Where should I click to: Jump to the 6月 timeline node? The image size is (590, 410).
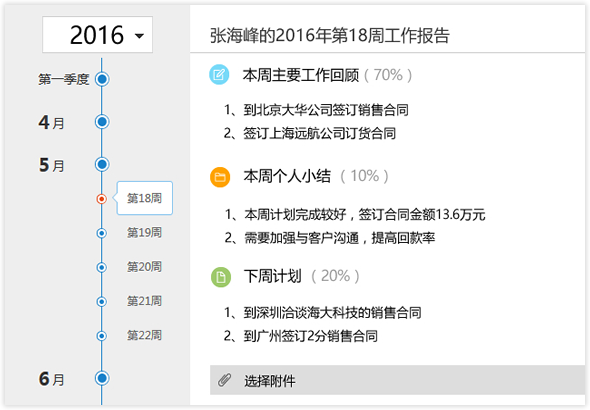pos(102,378)
